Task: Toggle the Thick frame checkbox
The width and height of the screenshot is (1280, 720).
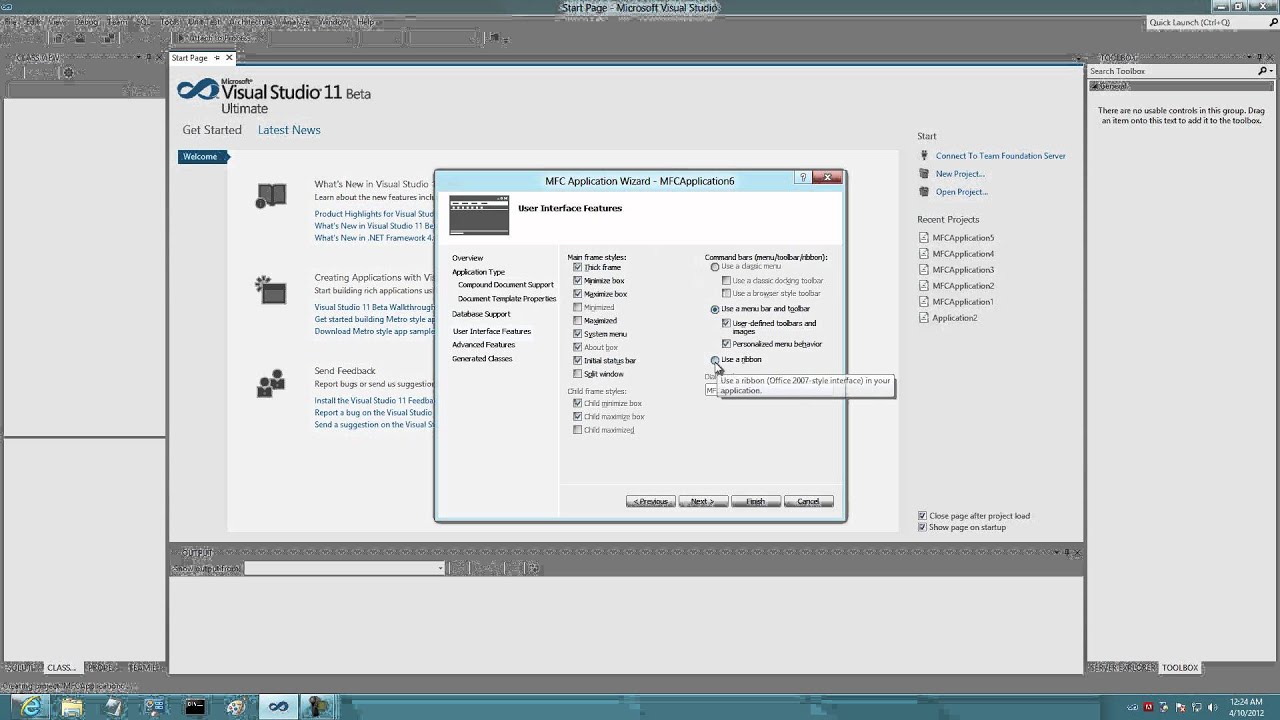Action: click(577, 267)
